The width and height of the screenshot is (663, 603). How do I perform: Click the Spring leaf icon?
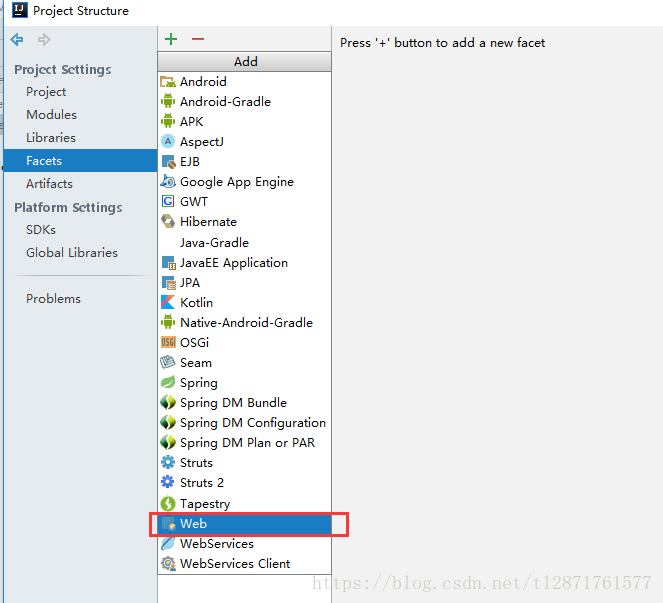[x=168, y=383]
